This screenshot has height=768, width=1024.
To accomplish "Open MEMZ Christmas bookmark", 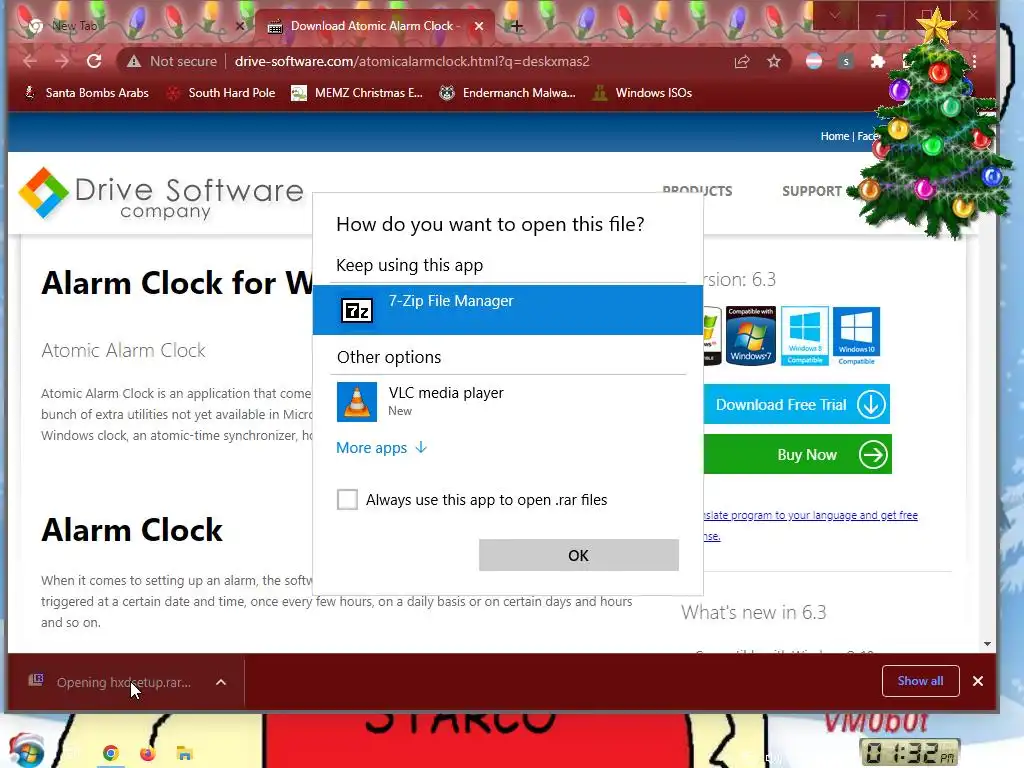I will tap(357, 93).
